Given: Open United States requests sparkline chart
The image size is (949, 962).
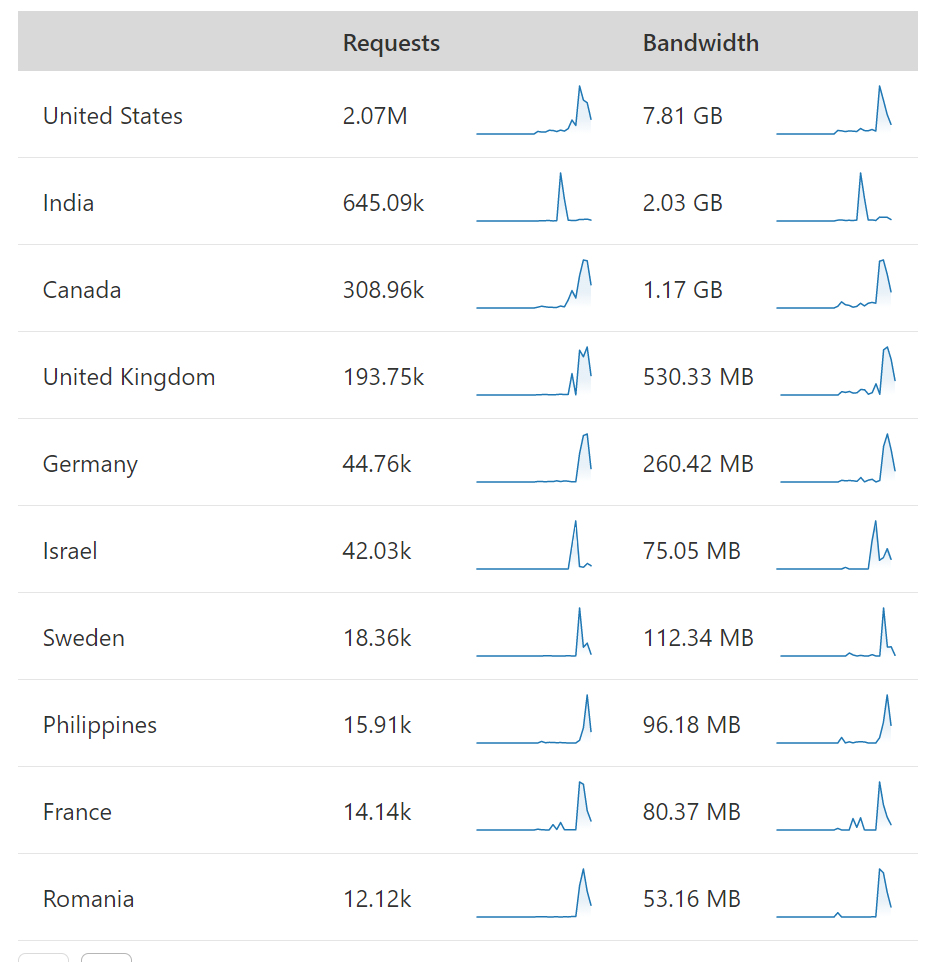Looking at the screenshot, I should tap(534, 110).
